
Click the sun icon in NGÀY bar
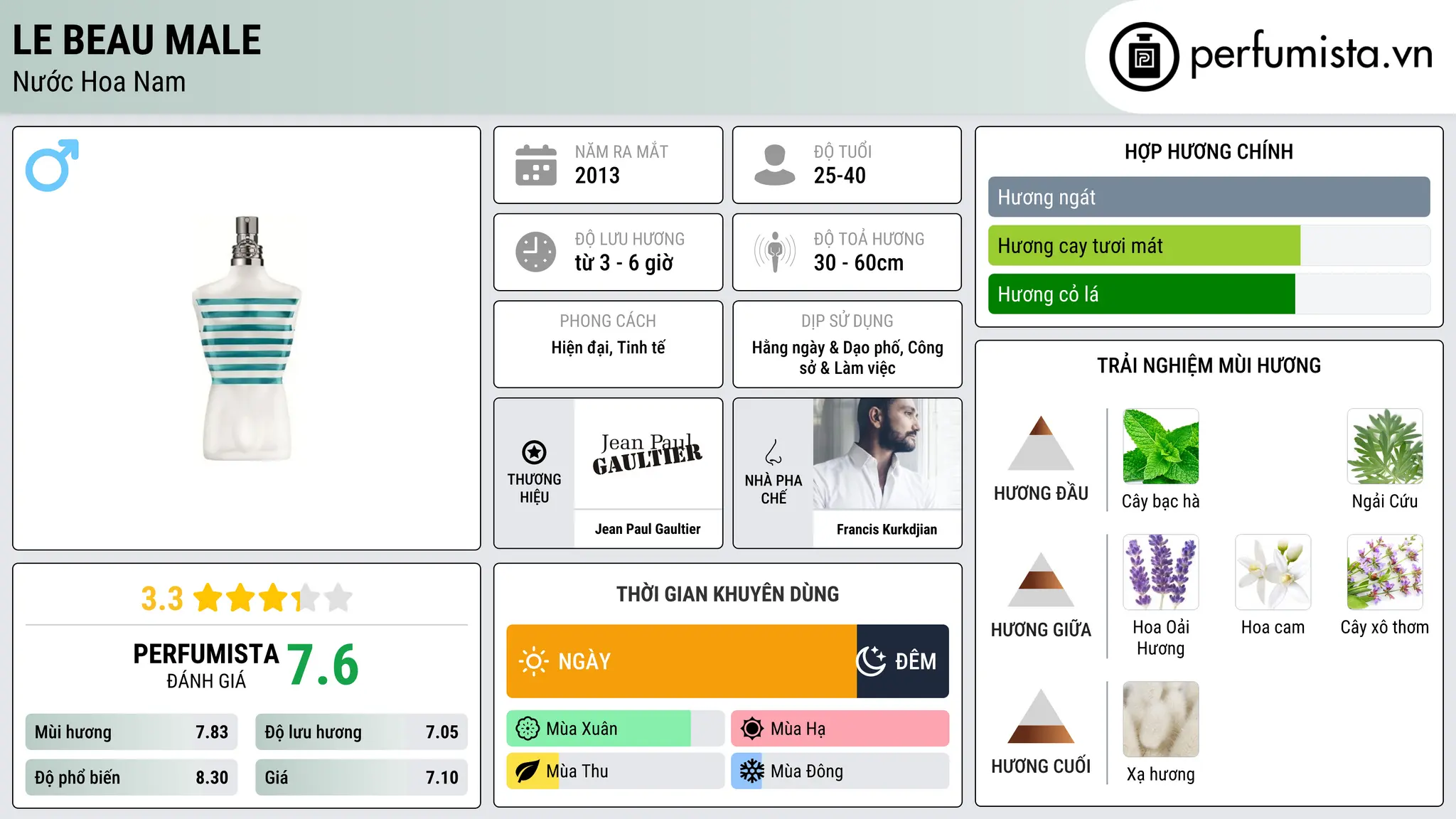[534, 661]
